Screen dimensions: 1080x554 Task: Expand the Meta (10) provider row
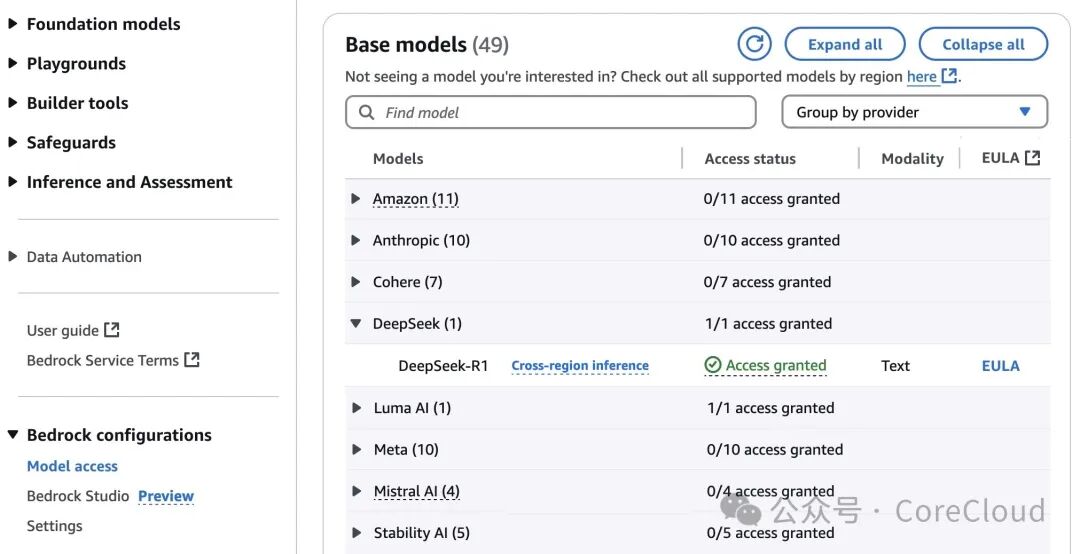click(x=357, y=449)
